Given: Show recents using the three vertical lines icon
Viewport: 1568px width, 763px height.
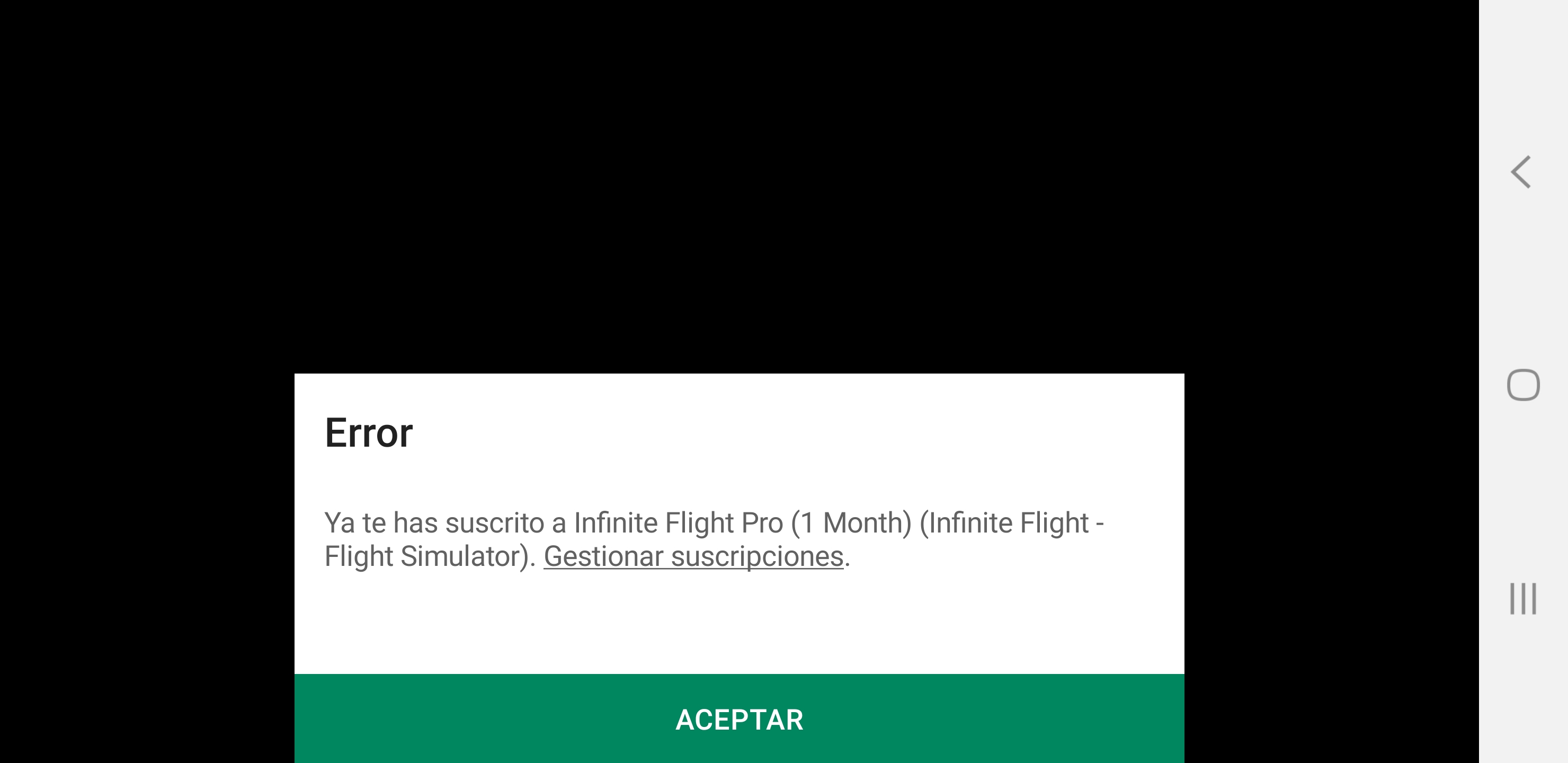Looking at the screenshot, I should click(1523, 599).
